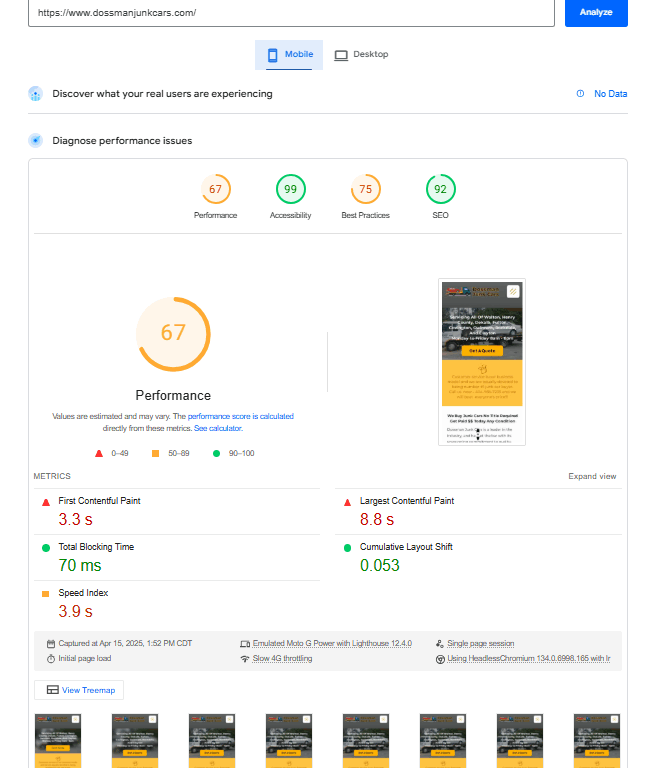Screen dimensions: 668x768
Task: Switch to the Desktop tab
Action: click(x=361, y=54)
